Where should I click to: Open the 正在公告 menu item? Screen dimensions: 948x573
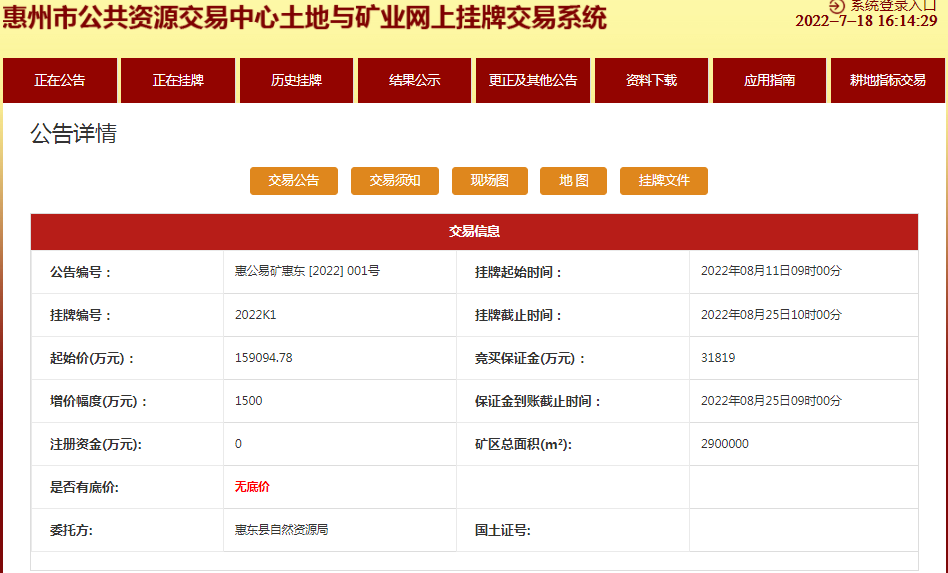(60, 81)
